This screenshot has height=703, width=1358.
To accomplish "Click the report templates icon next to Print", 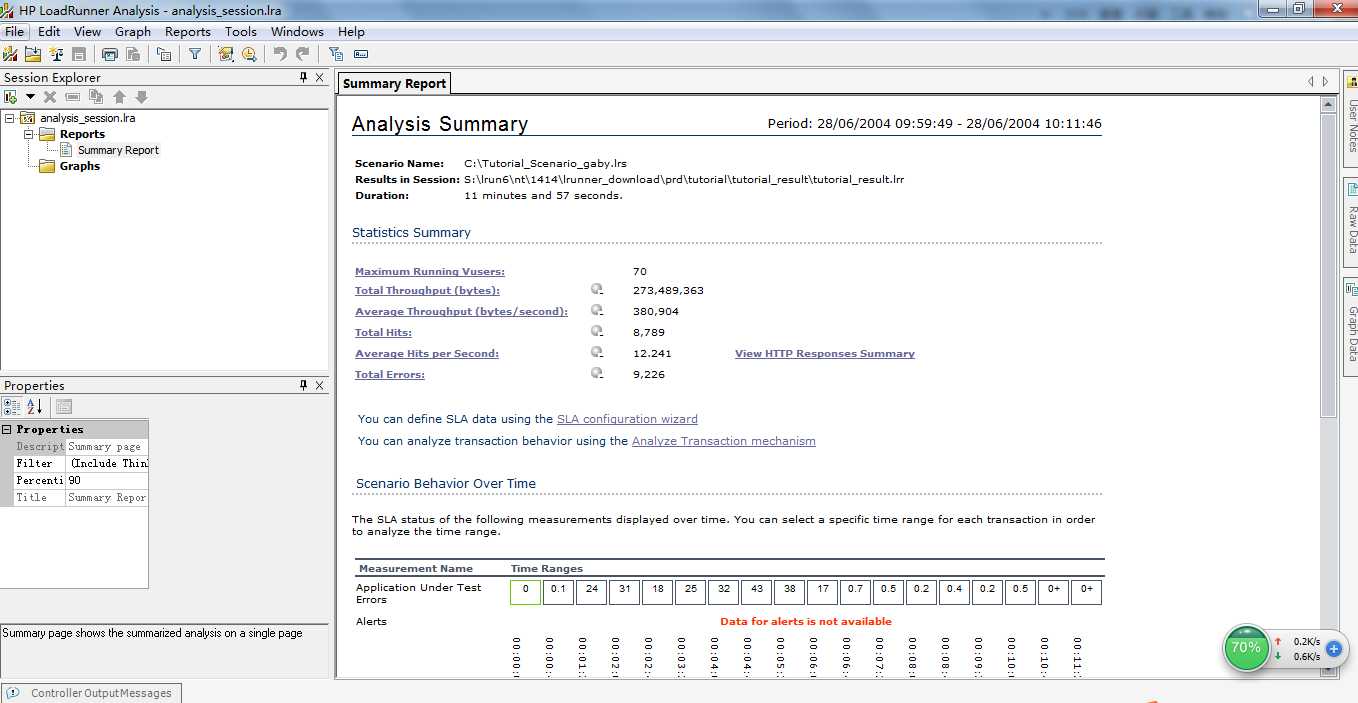I will pos(132,54).
